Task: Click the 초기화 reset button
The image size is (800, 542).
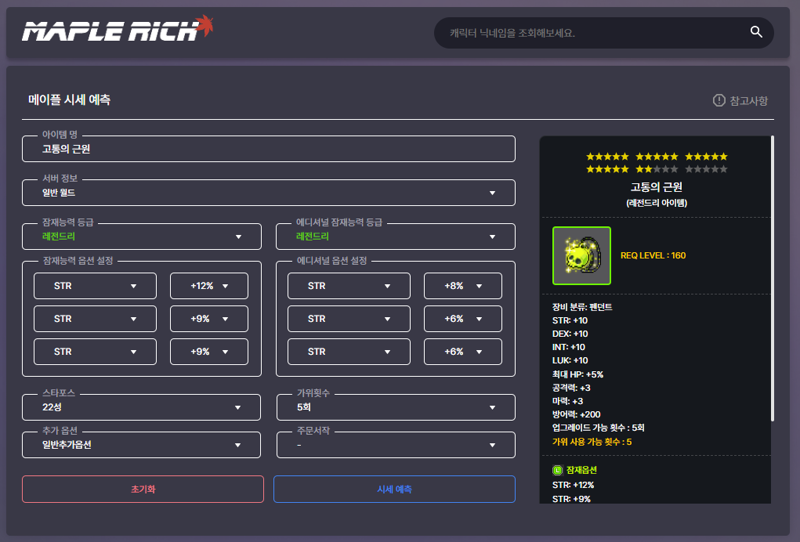Action: tap(143, 489)
